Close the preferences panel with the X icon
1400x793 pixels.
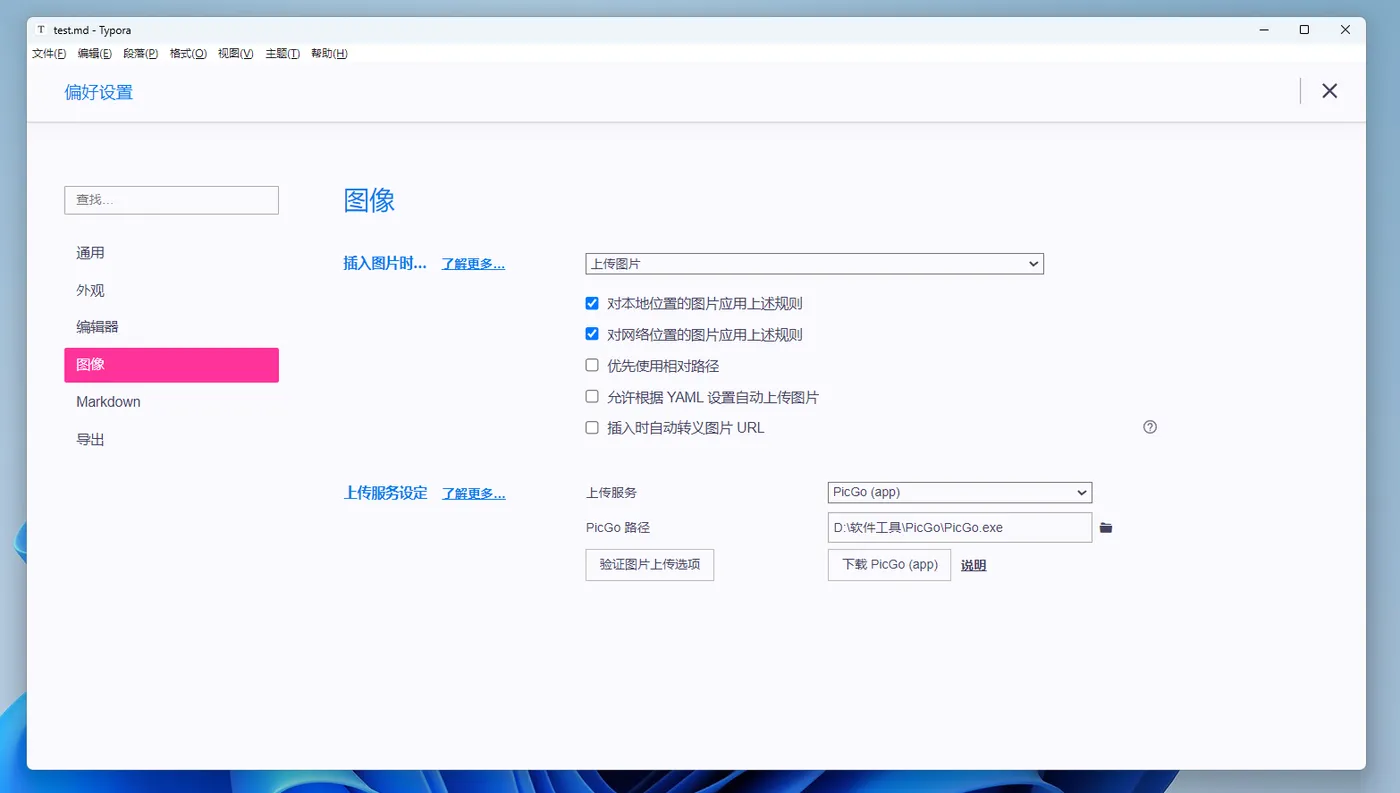(1329, 91)
